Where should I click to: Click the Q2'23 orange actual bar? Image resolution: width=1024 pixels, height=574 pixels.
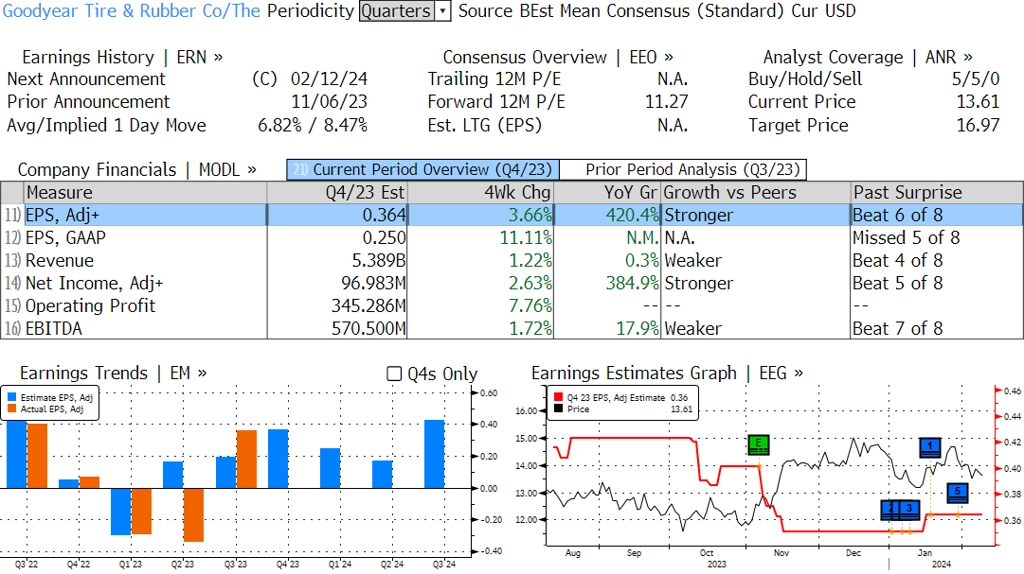(x=193, y=515)
